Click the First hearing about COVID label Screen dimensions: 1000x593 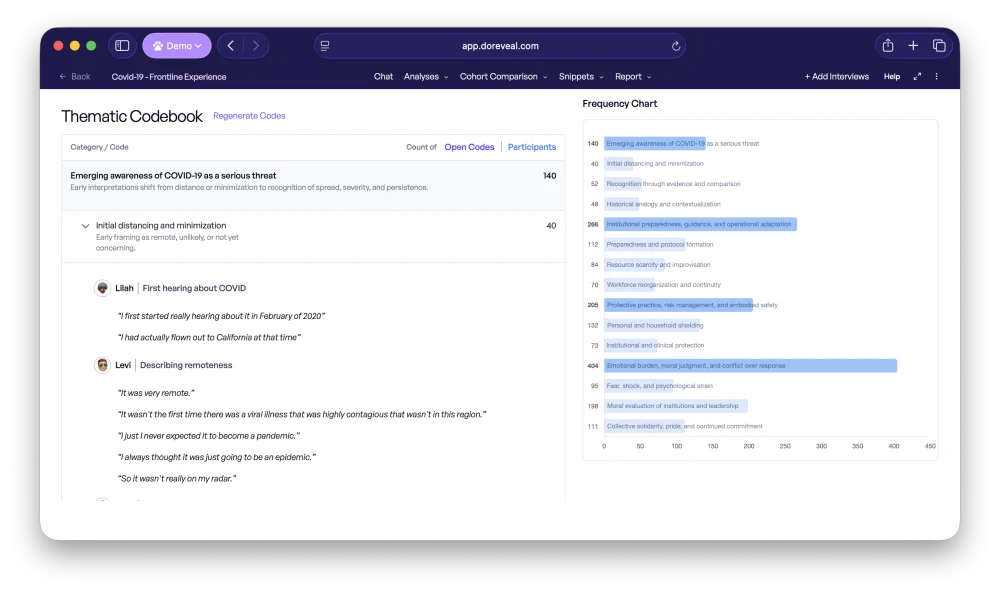194,288
